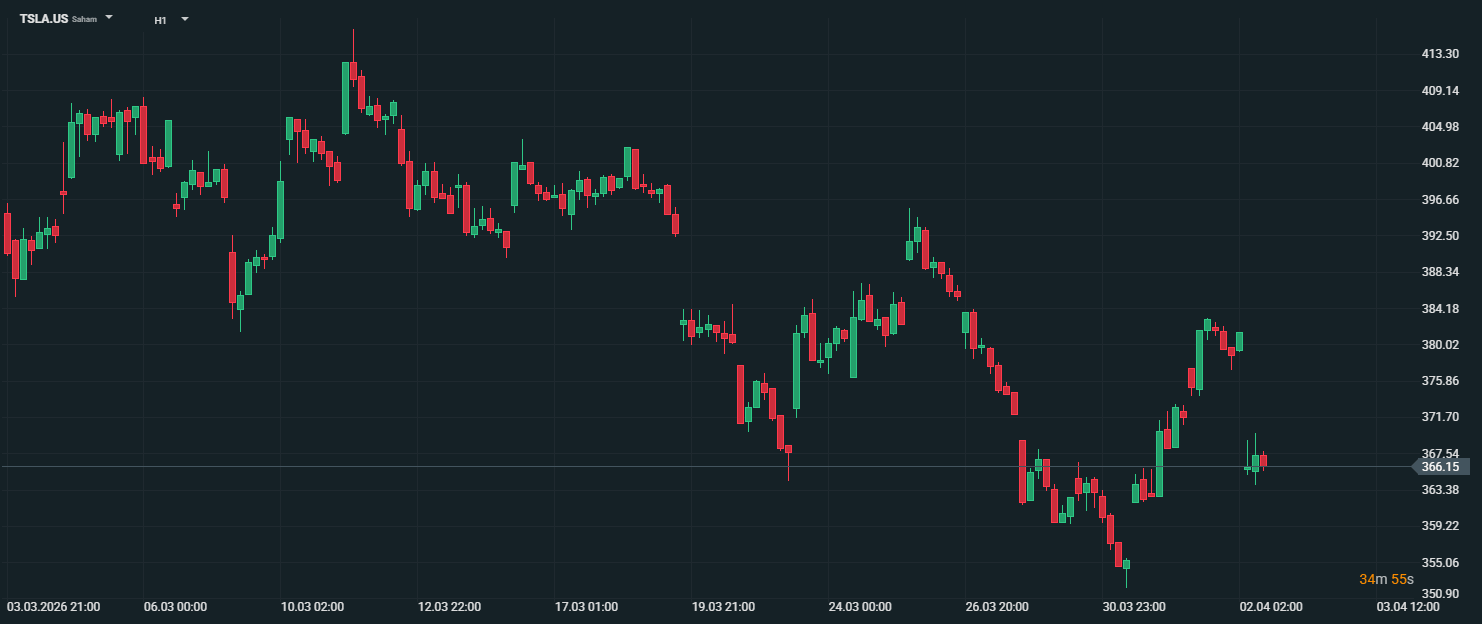Click the 413.30 price axis label
1482x624 pixels.
[x=1439, y=54]
